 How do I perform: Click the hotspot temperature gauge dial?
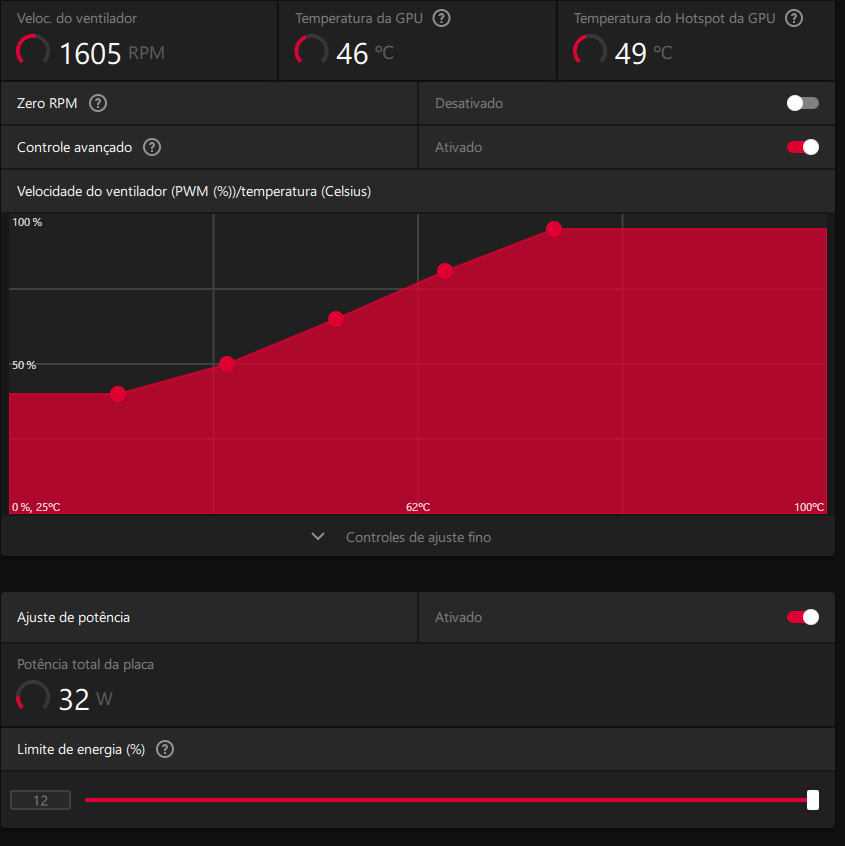click(x=590, y=51)
